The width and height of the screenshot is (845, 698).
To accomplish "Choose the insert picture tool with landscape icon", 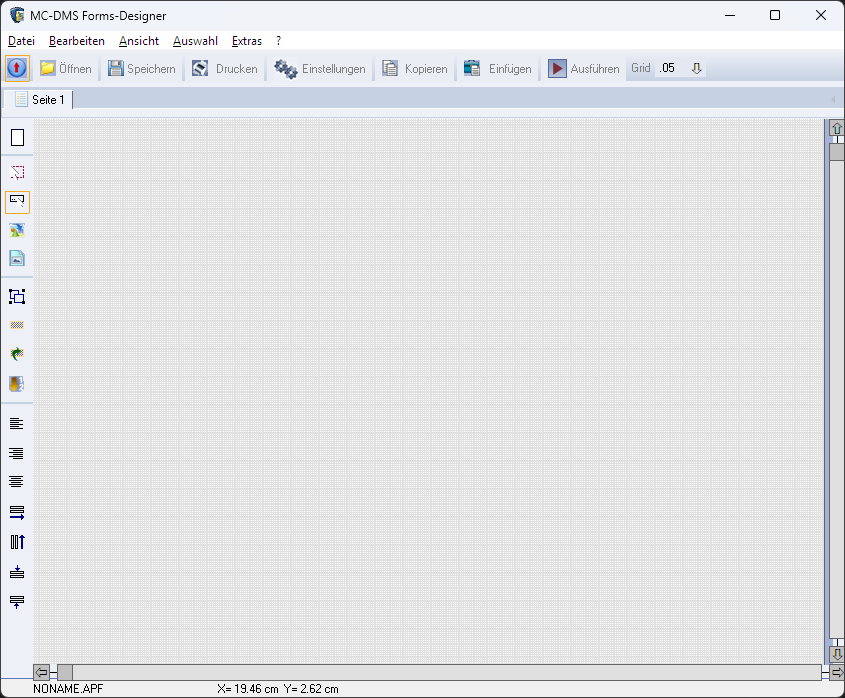I will click(17, 230).
